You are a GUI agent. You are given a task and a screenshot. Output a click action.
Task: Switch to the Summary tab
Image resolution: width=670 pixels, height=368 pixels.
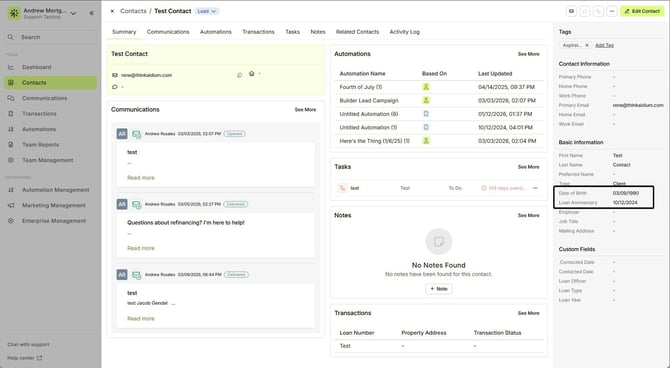pos(124,32)
